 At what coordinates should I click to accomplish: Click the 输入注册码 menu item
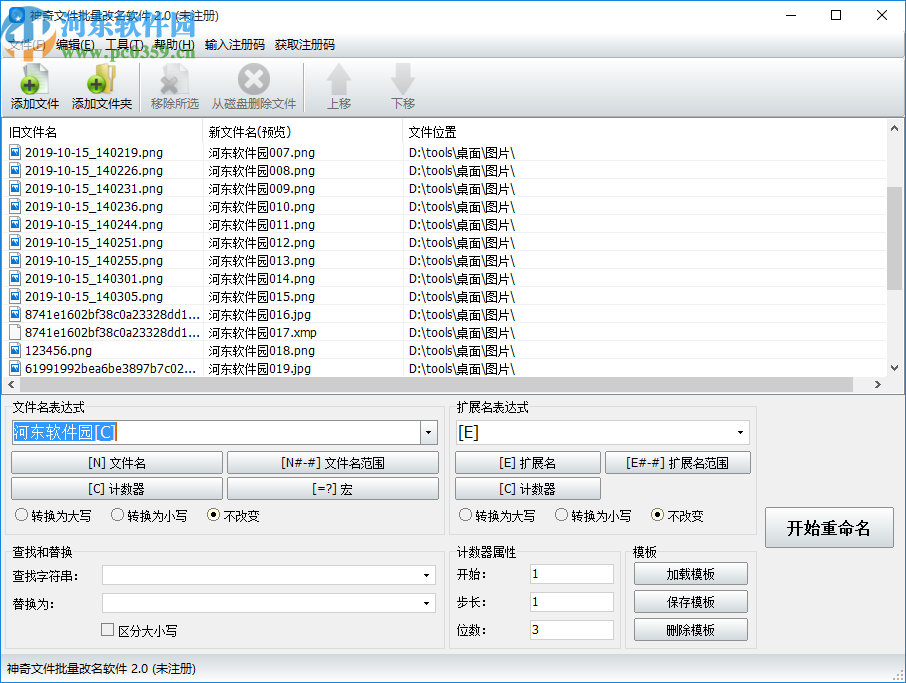[x=235, y=44]
